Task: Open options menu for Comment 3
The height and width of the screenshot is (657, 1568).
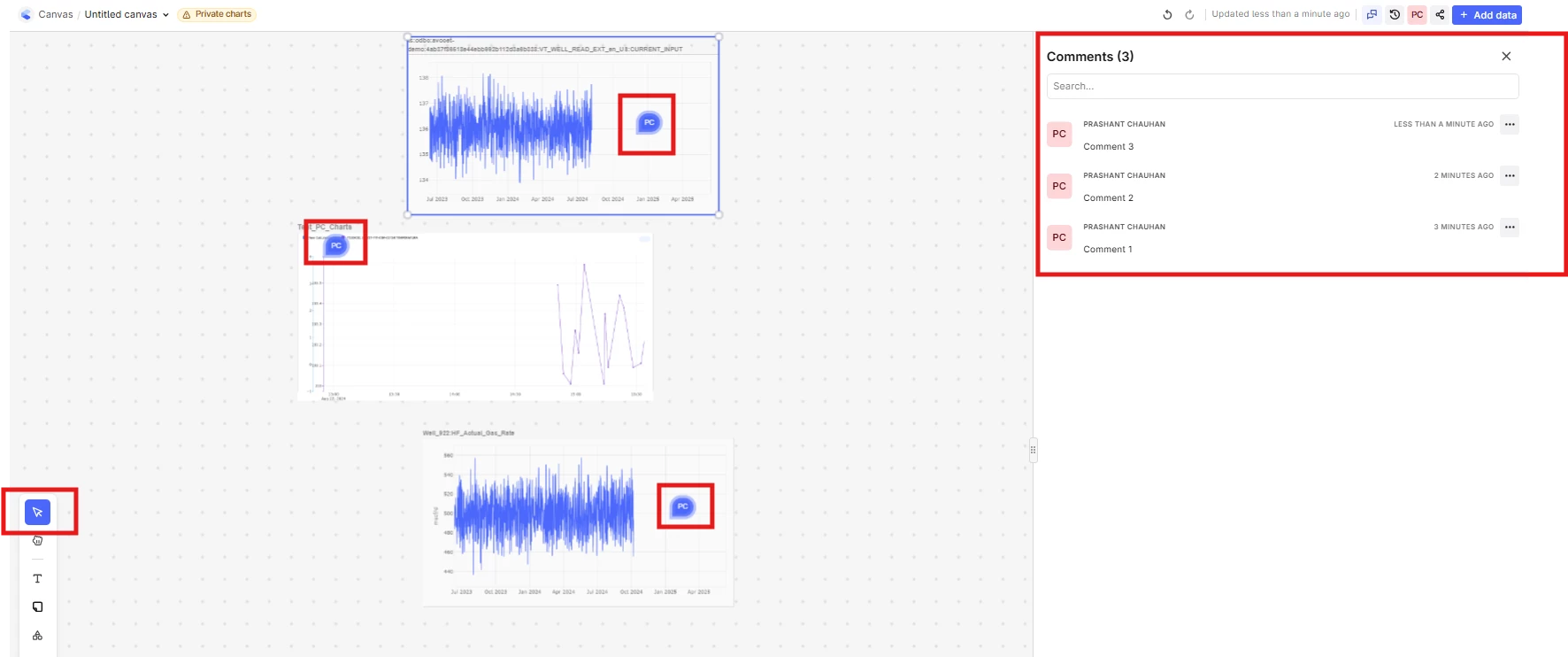Action: point(1510,124)
